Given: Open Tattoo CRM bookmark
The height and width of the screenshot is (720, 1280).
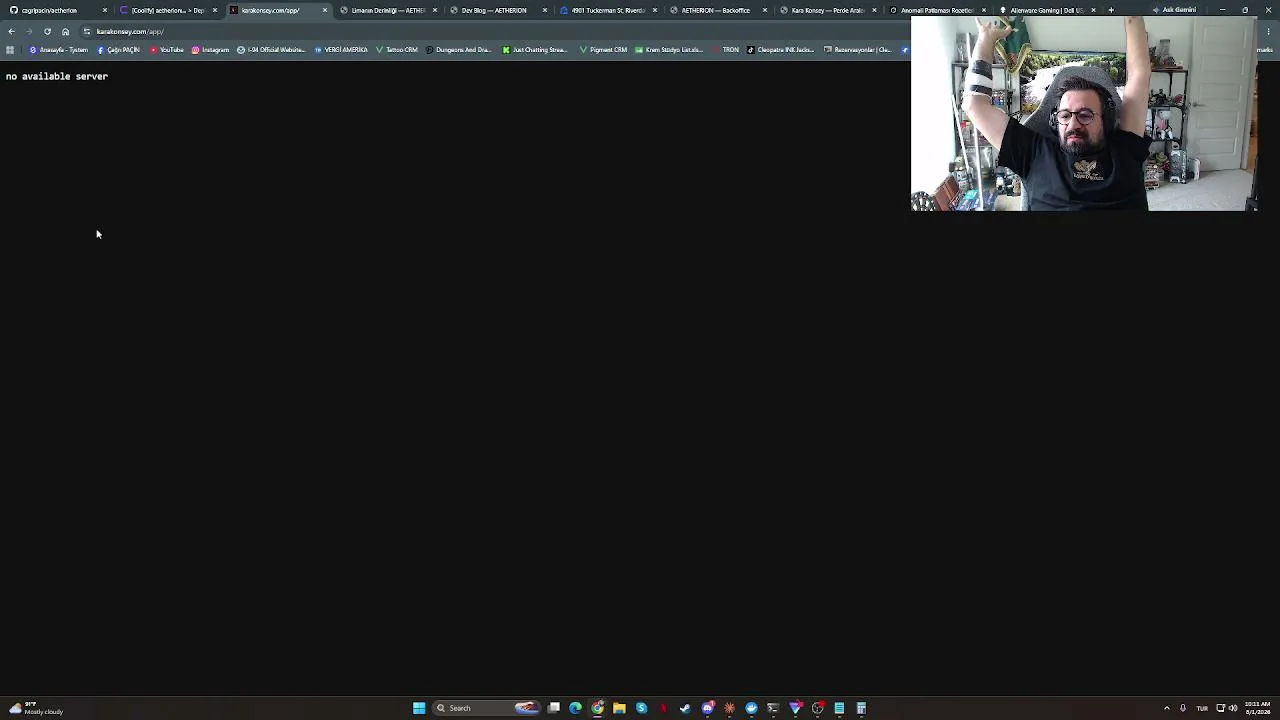Looking at the screenshot, I should [x=397, y=49].
